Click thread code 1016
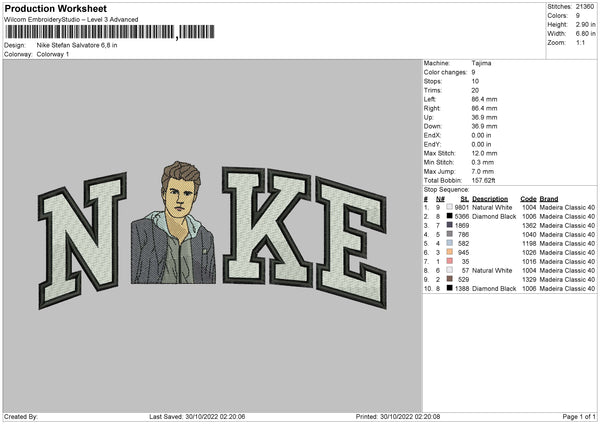The width and height of the screenshot is (600, 424). (x=529, y=261)
